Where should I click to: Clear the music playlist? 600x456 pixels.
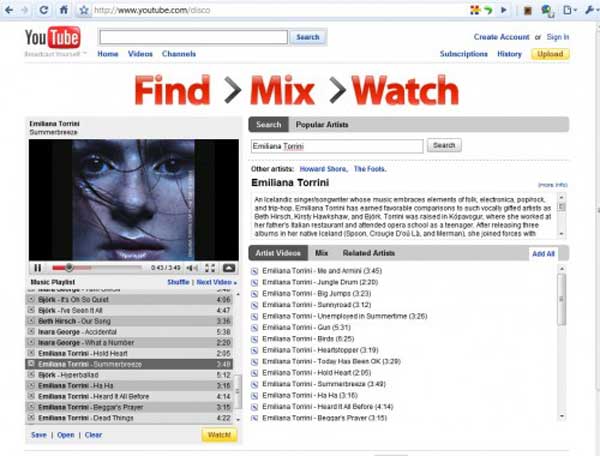pos(93,435)
